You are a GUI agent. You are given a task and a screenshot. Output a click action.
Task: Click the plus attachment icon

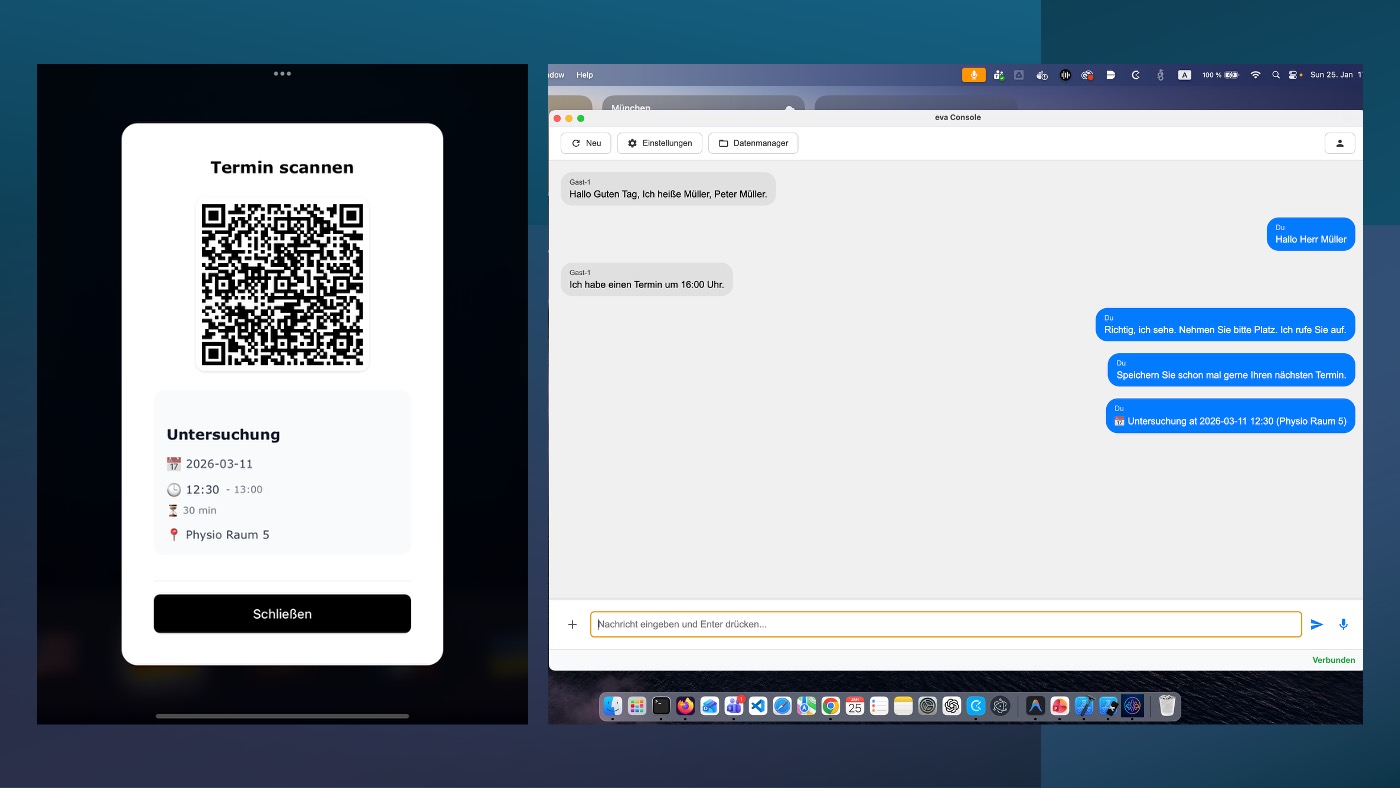click(x=572, y=624)
